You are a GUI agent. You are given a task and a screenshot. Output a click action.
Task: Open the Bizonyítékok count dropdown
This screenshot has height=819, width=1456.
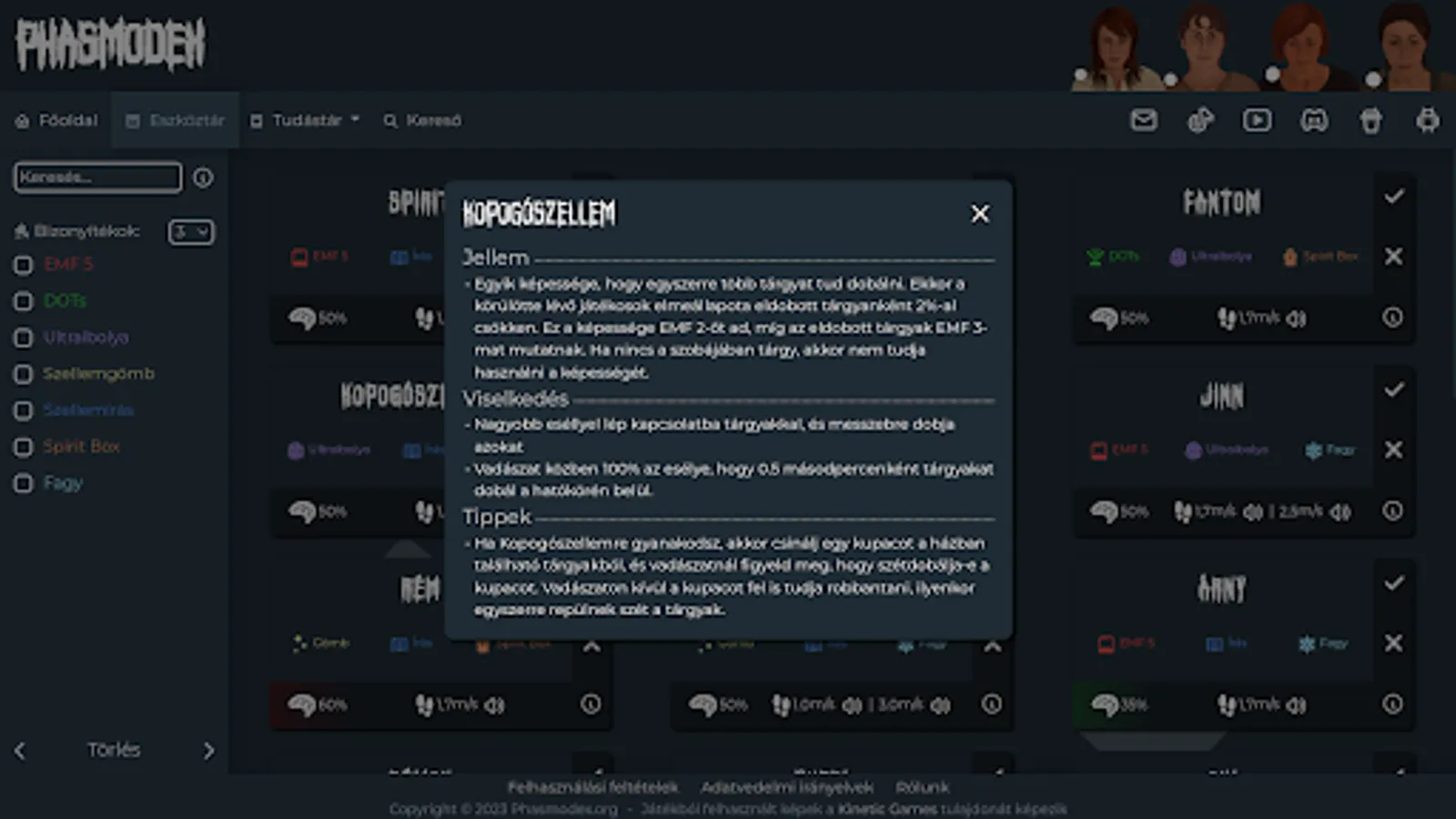191,232
